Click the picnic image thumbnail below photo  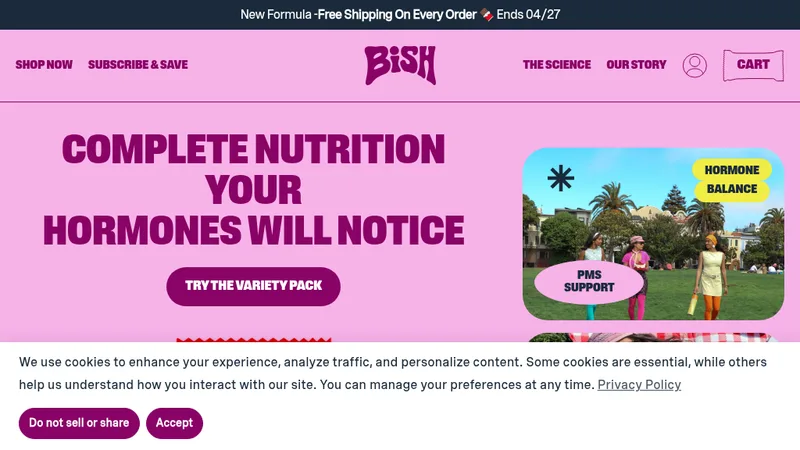click(x=653, y=337)
